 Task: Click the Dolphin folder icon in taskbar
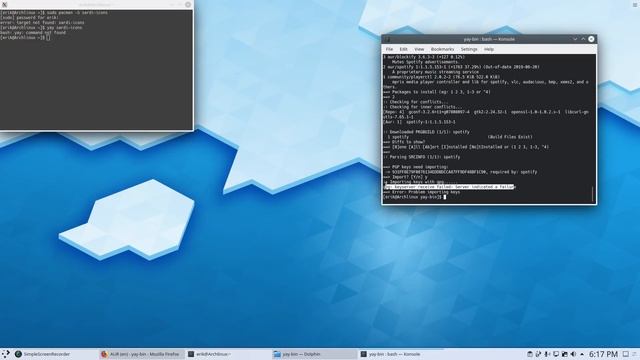(x=277, y=354)
